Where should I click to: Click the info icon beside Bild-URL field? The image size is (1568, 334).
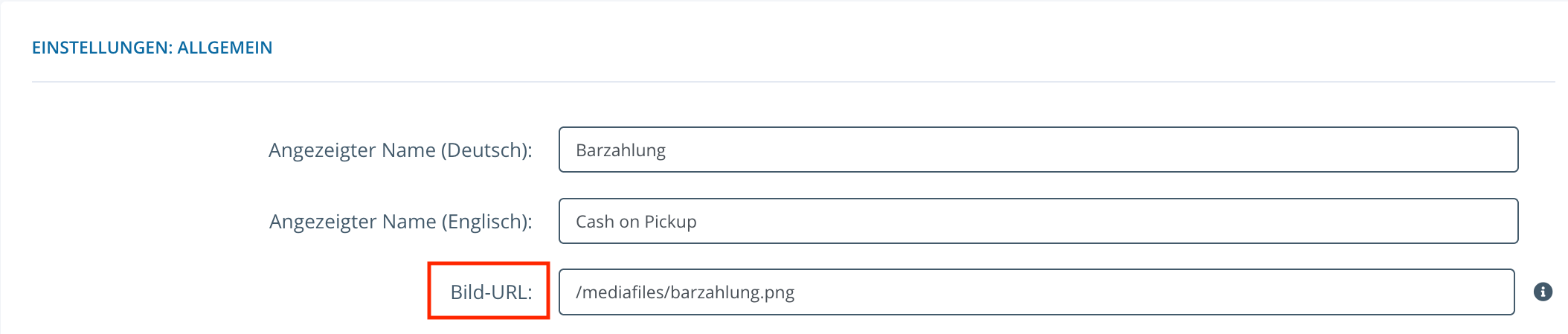[1543, 292]
